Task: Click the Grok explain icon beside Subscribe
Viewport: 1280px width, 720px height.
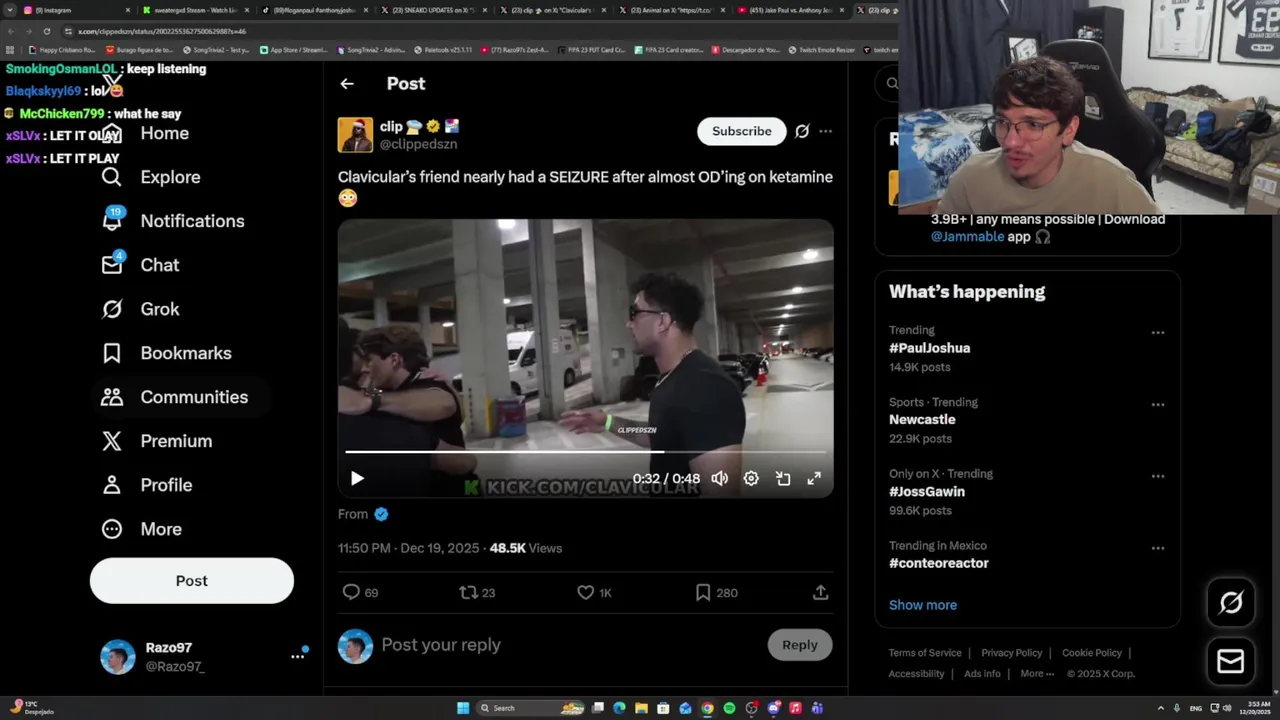Action: click(x=802, y=131)
